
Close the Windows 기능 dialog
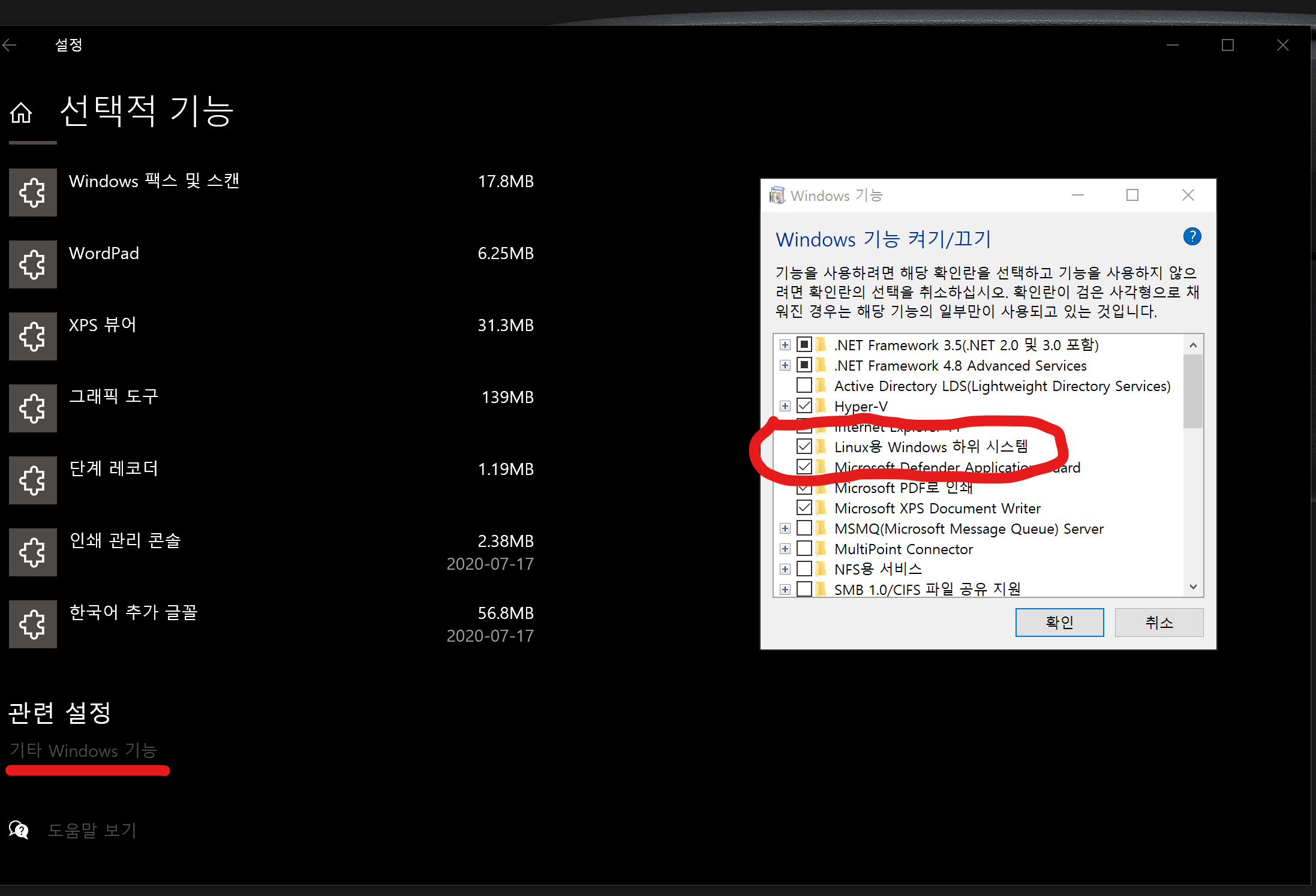pyautogui.click(x=1188, y=195)
